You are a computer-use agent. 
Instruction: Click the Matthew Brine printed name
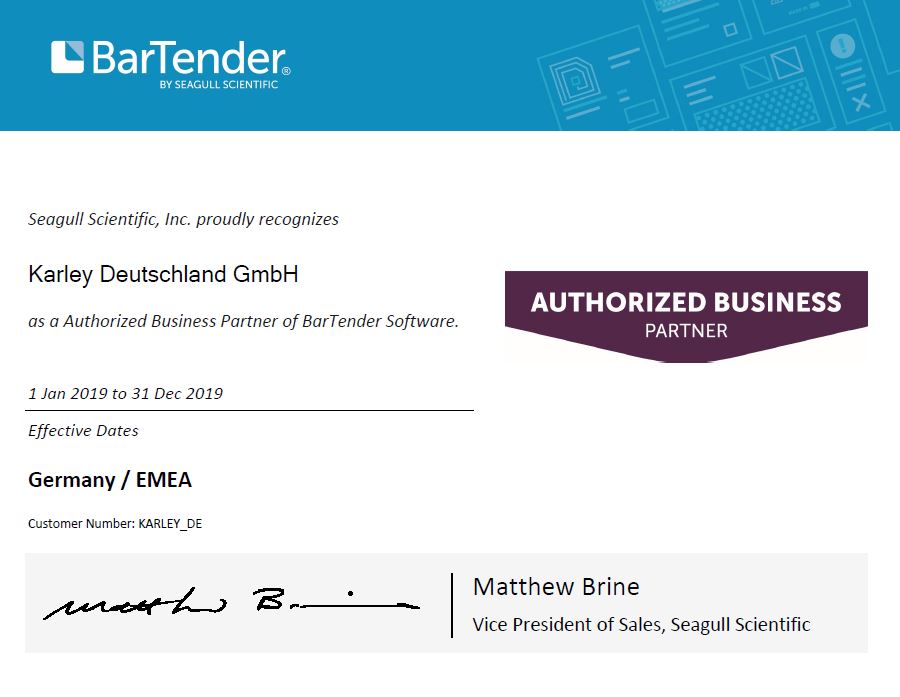pos(556,586)
